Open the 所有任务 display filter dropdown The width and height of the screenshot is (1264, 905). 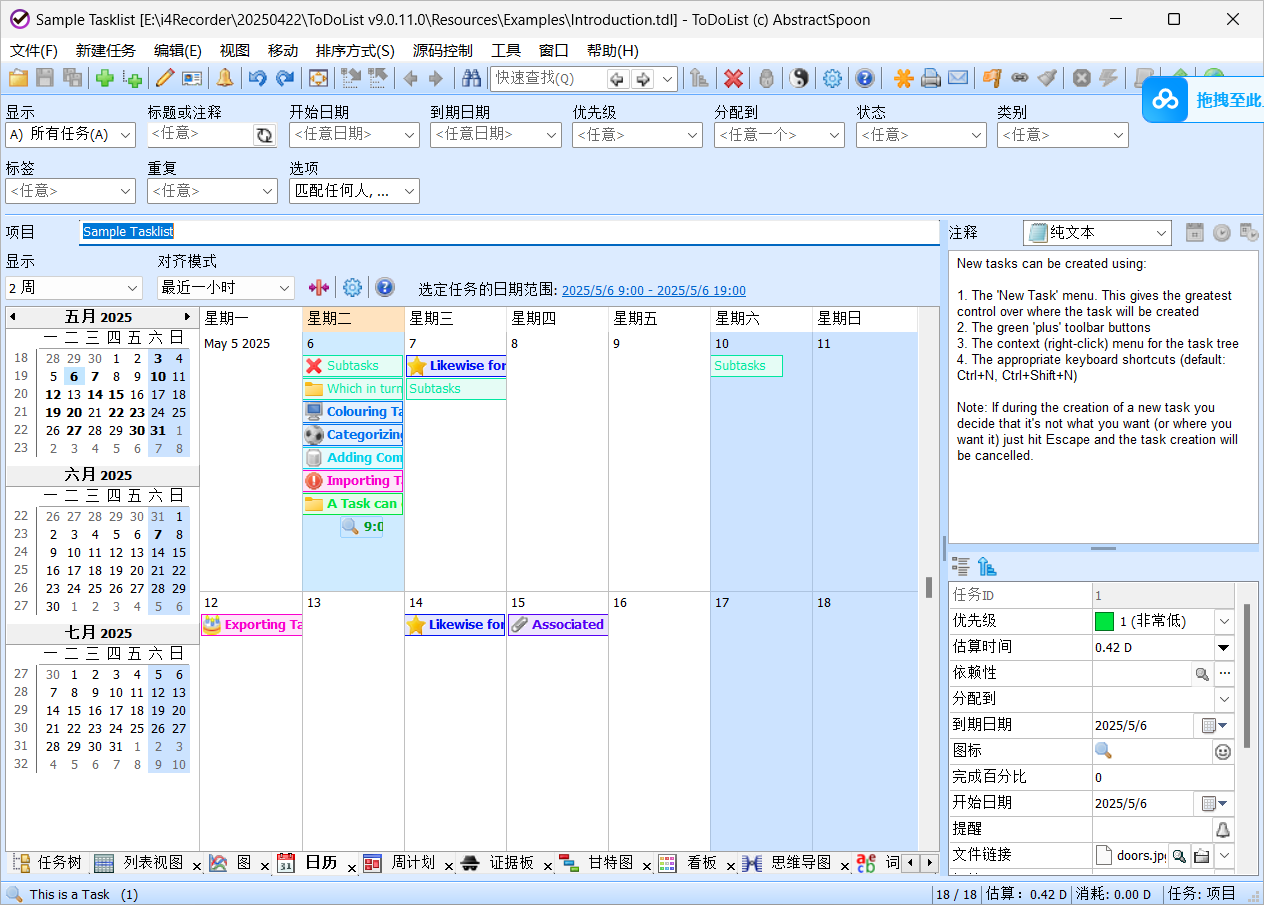point(70,134)
